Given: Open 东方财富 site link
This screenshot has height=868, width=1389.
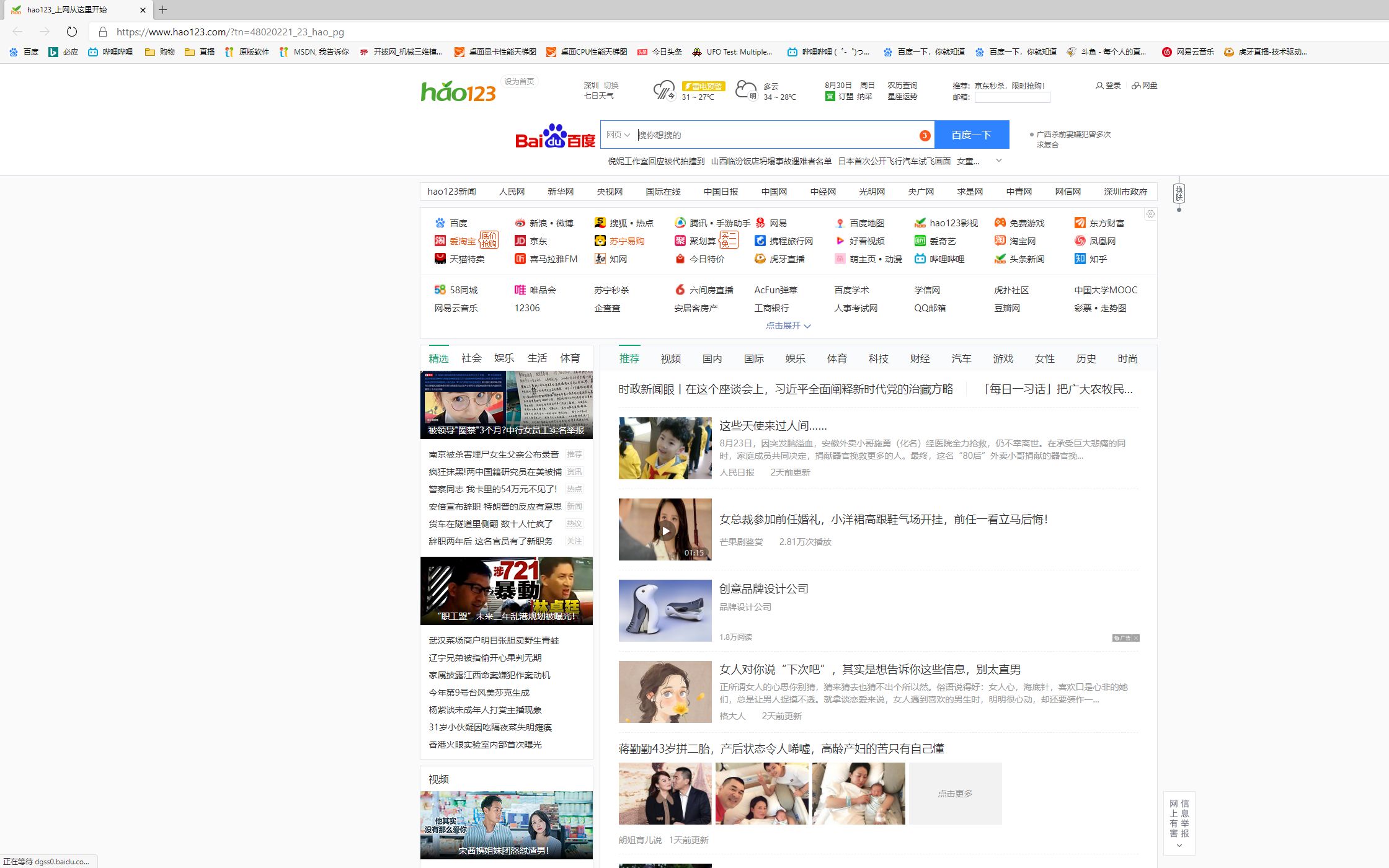Looking at the screenshot, I should tap(1099, 223).
